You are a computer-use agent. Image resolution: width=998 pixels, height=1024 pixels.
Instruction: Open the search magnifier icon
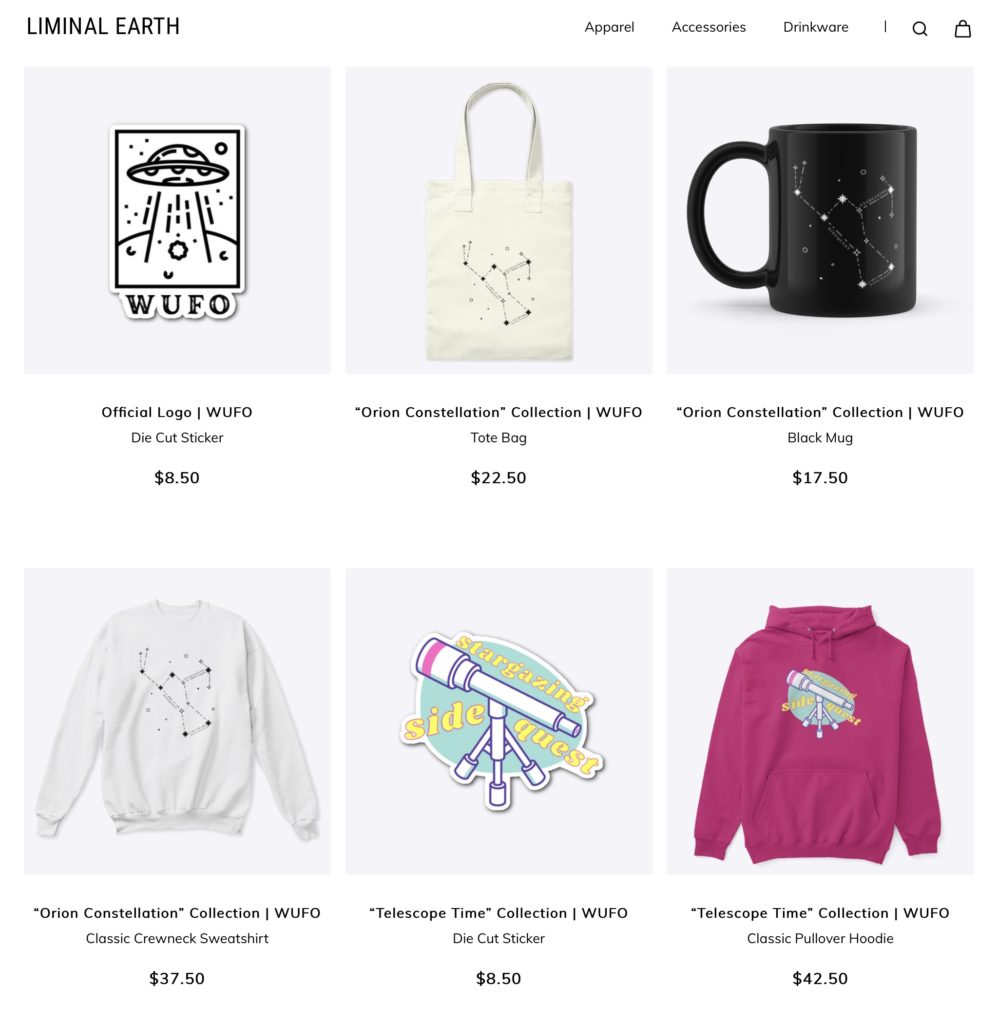click(x=920, y=29)
